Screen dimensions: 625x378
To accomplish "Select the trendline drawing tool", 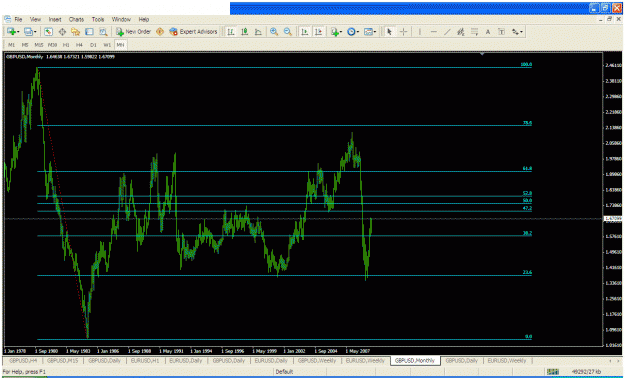I will pyautogui.click(x=447, y=32).
